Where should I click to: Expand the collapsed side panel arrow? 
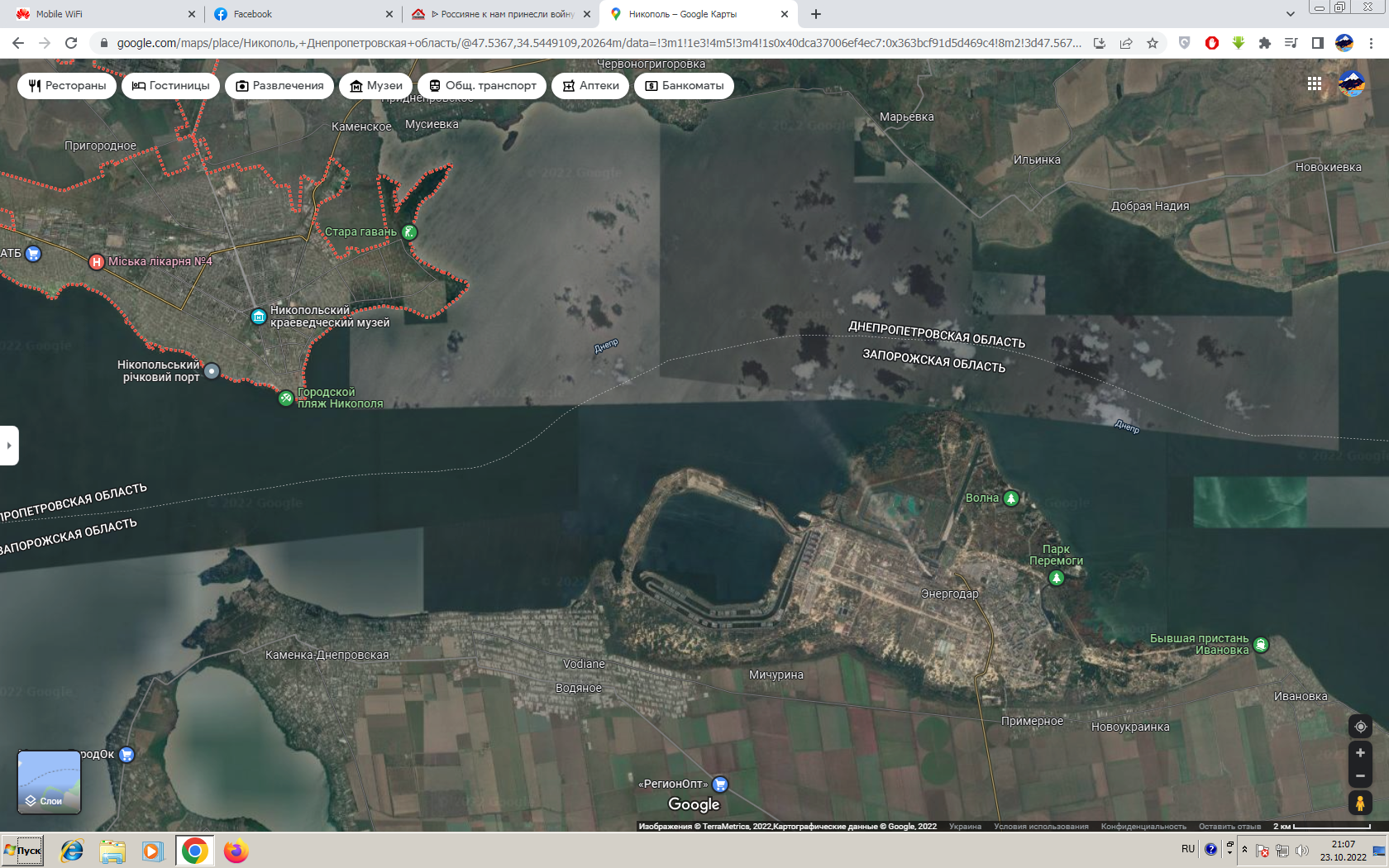point(8,446)
